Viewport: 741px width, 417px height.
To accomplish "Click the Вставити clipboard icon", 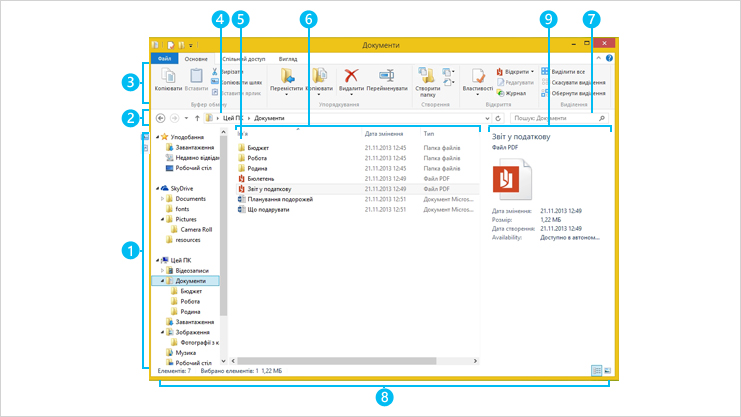I will point(196,76).
